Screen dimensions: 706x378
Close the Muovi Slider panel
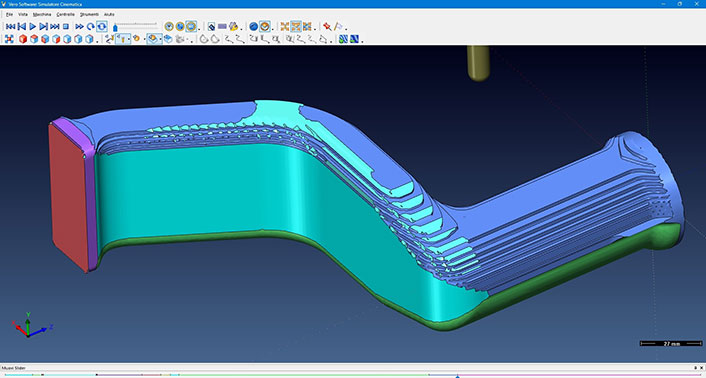click(701, 368)
